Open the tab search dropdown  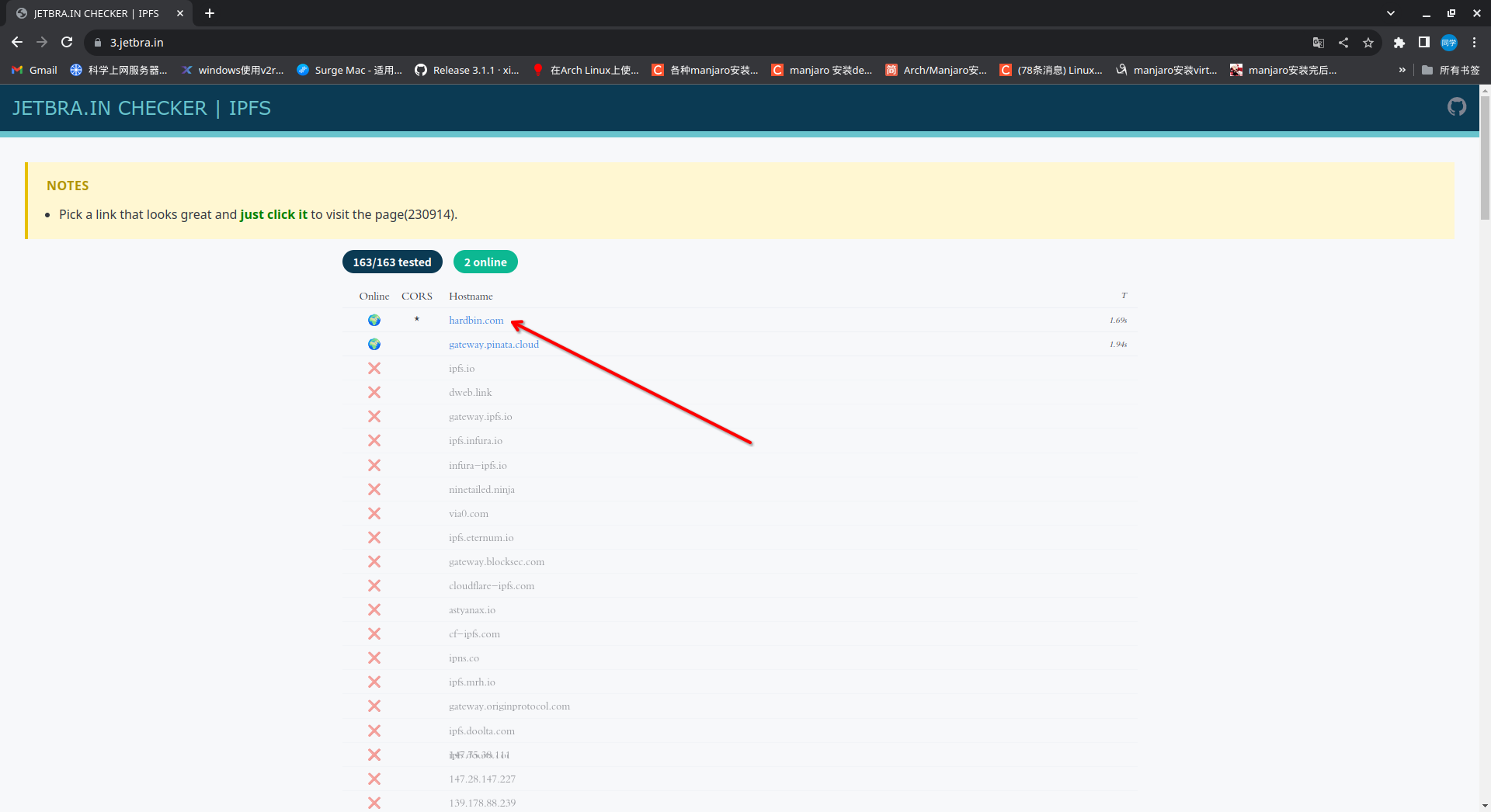(x=1391, y=13)
